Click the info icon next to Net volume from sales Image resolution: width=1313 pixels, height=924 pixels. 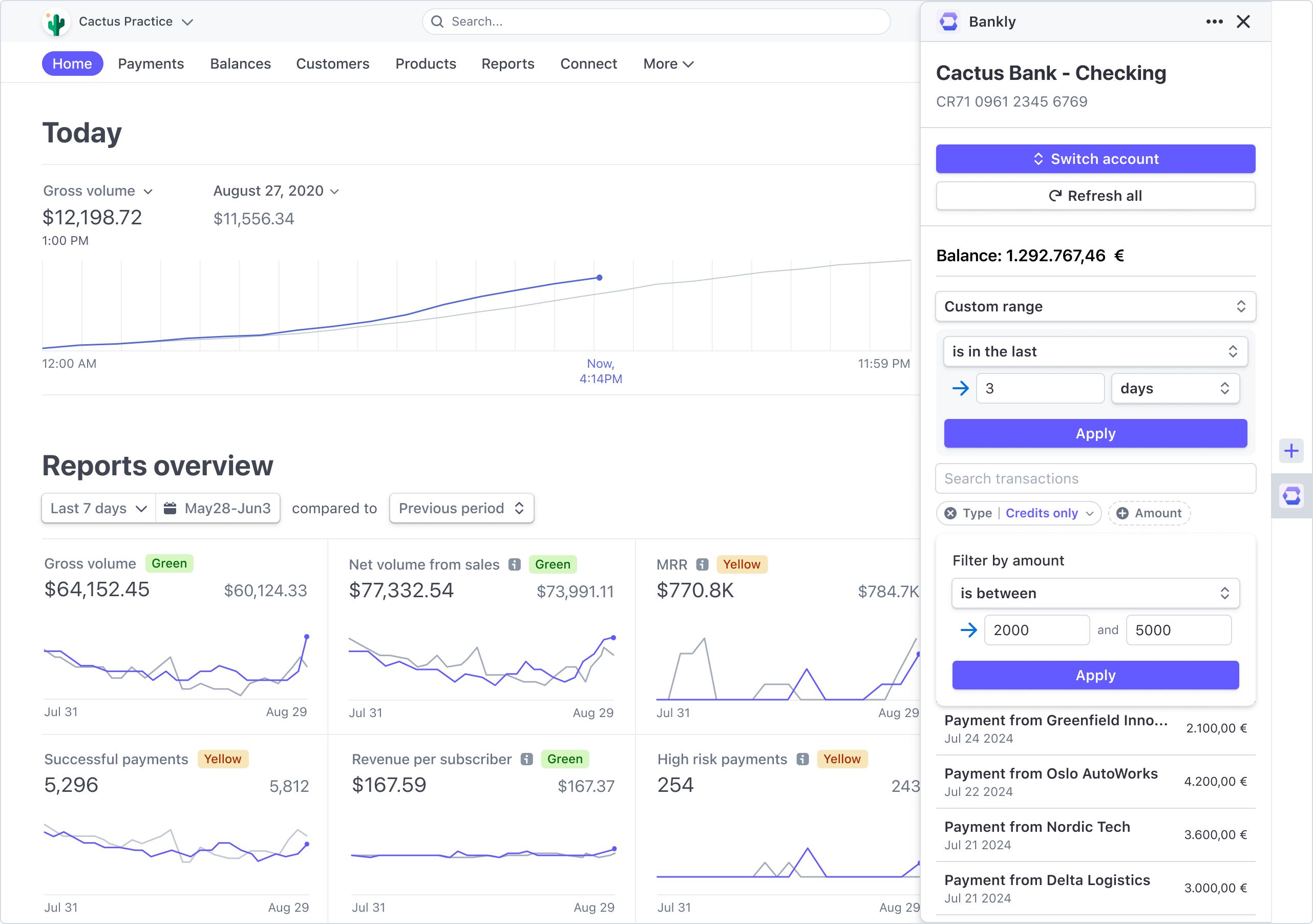[x=514, y=564]
